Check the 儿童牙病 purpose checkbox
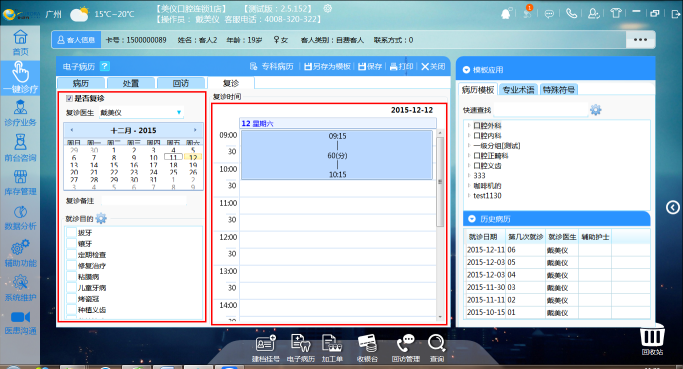683x369 pixels. click(72, 288)
